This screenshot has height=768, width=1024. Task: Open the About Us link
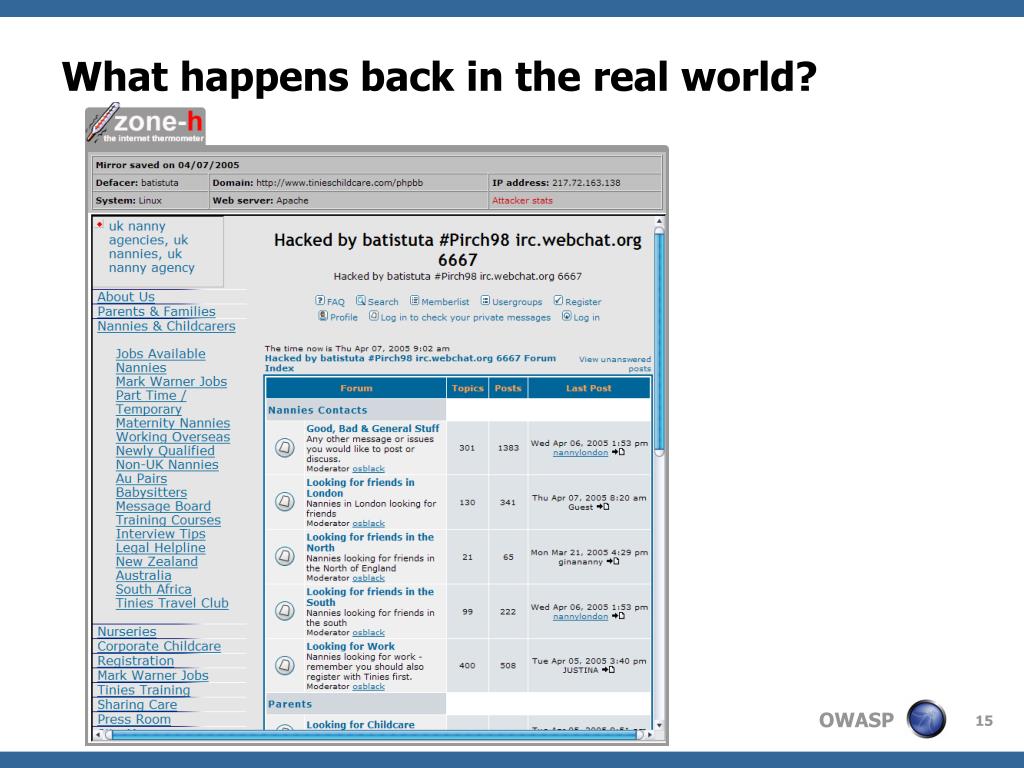[126, 297]
